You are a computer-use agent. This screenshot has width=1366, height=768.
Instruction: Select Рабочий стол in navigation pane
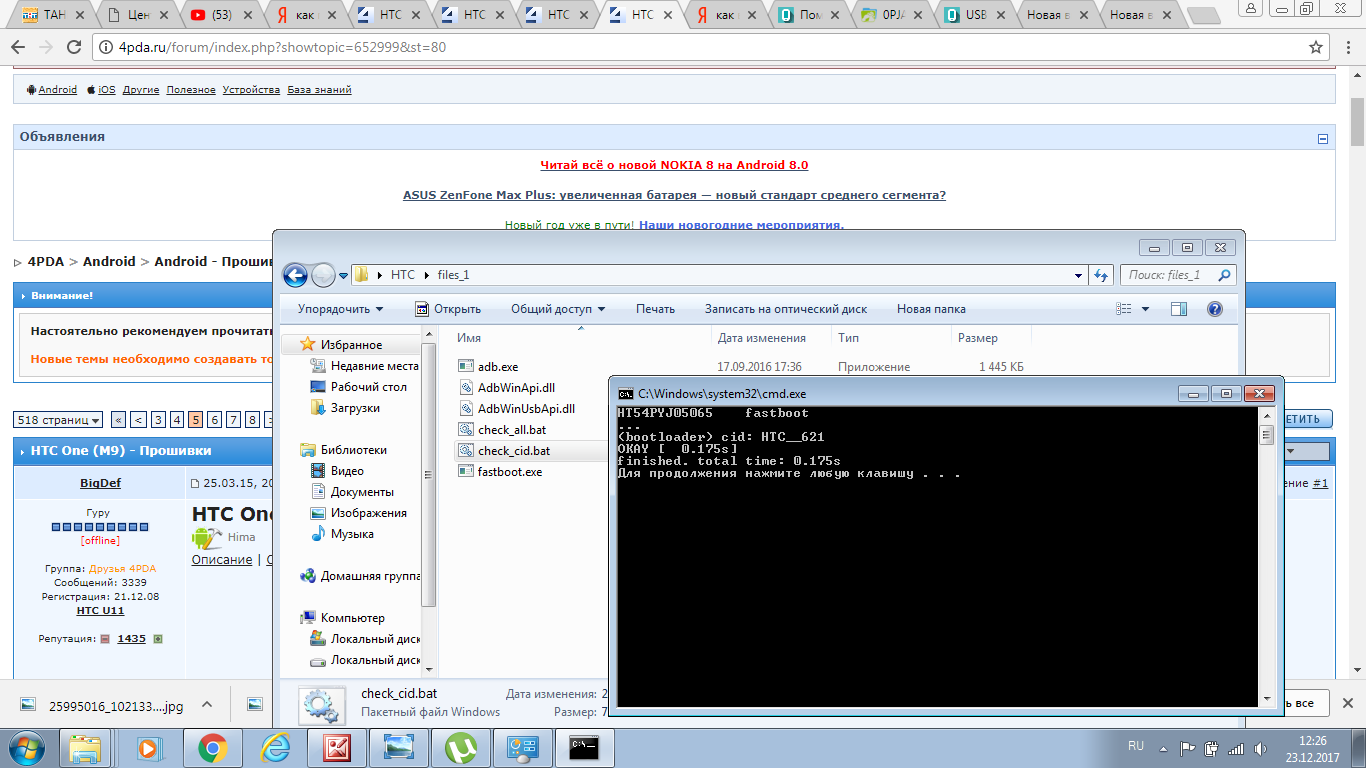pyautogui.click(x=368, y=387)
